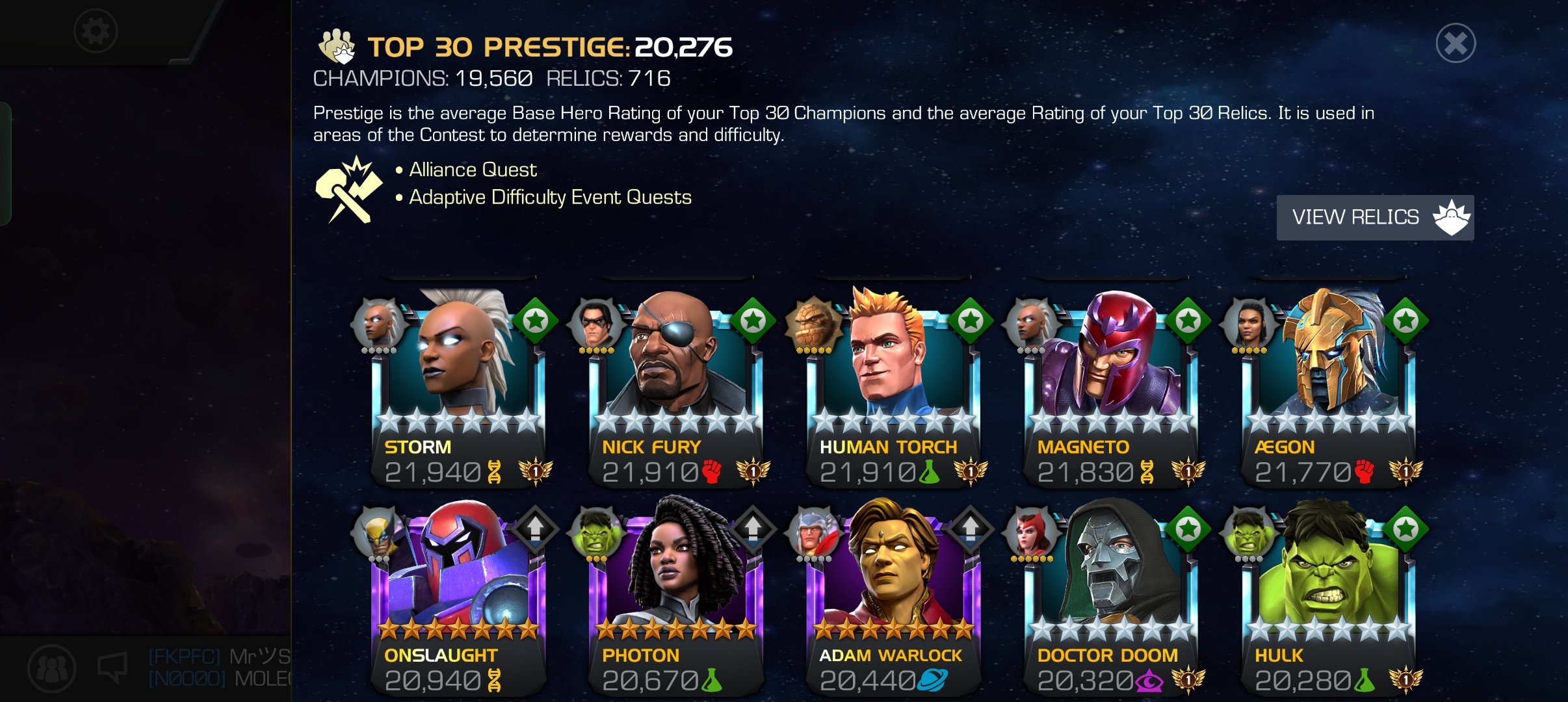
Task: Click Thing relic icon on Human Torch
Action: tap(813, 324)
